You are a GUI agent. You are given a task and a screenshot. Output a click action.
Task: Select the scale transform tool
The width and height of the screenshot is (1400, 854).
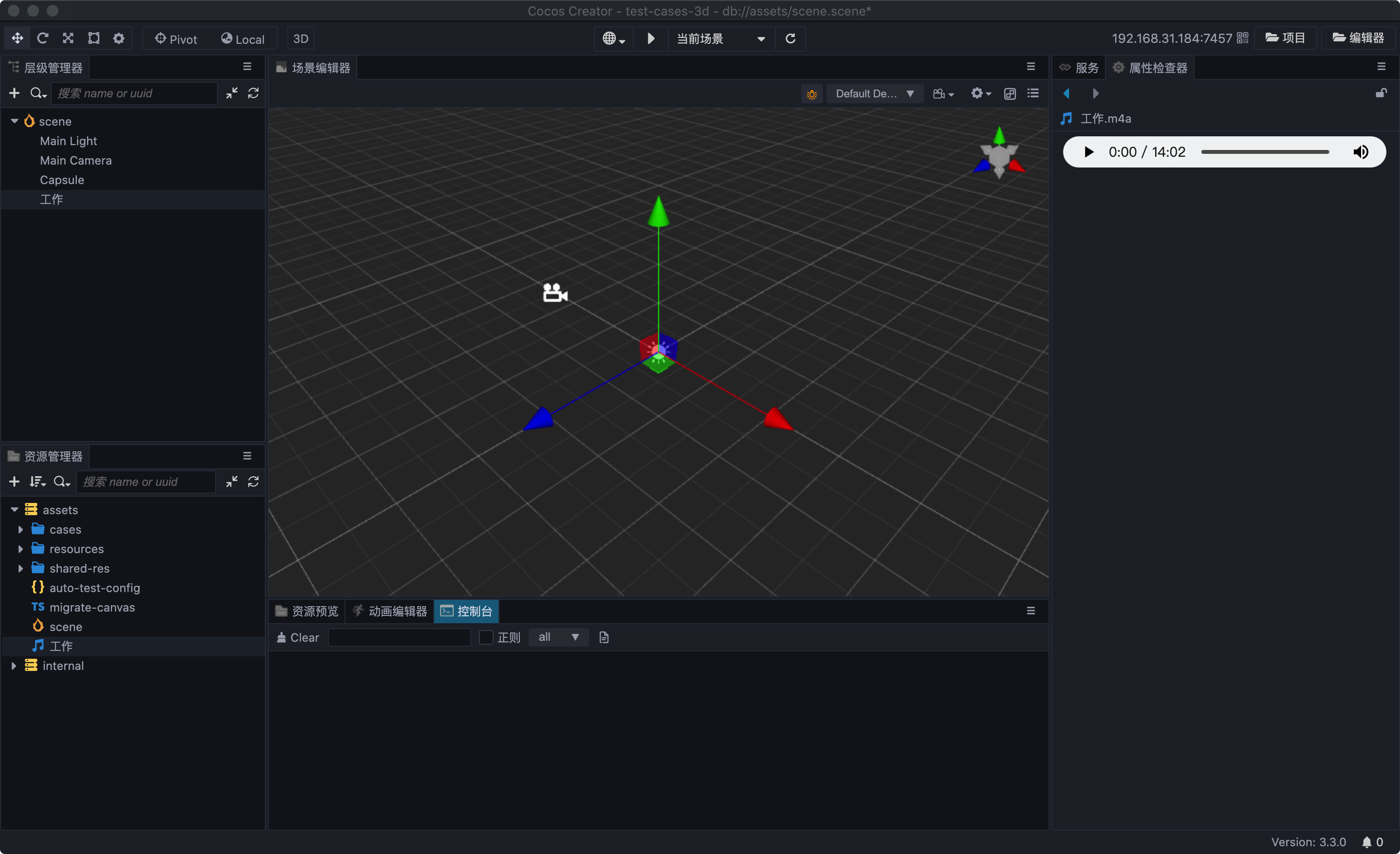(68, 38)
